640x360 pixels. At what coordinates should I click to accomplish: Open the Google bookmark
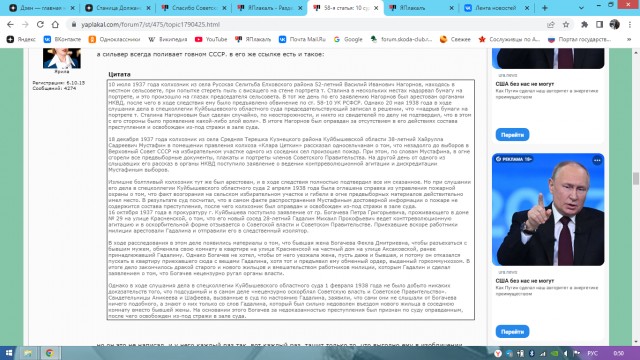348,39
